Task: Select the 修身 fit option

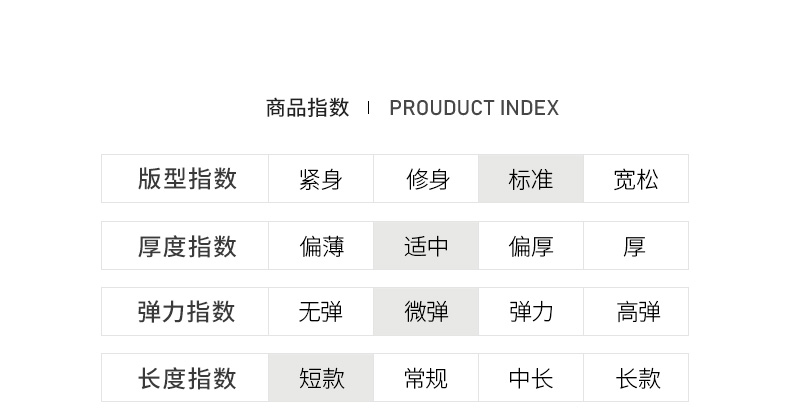Action: coord(427,180)
